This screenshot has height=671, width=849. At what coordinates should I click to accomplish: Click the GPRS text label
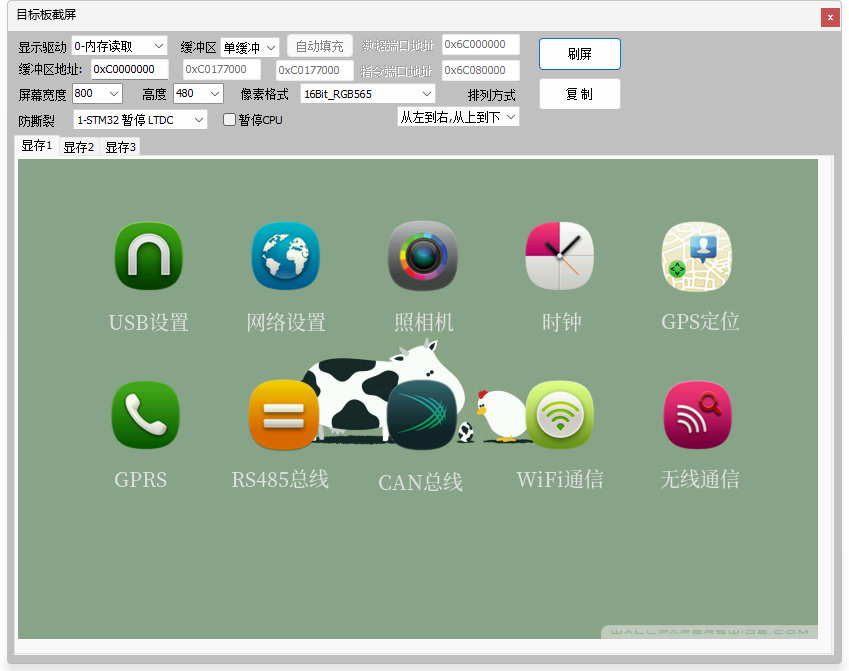point(141,480)
